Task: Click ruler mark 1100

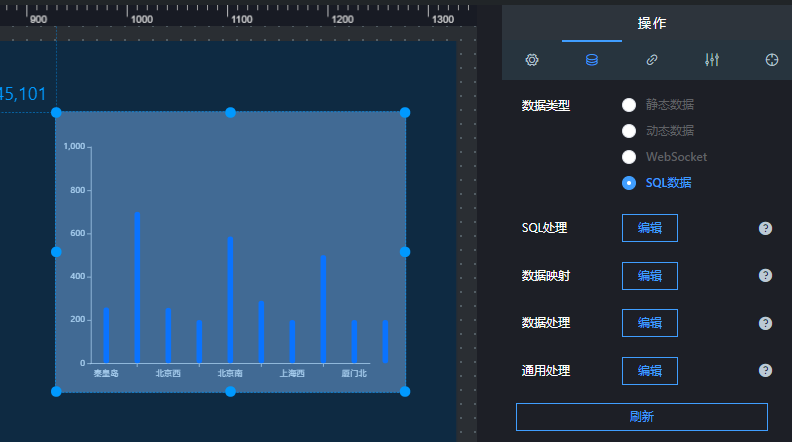Action: (241, 19)
